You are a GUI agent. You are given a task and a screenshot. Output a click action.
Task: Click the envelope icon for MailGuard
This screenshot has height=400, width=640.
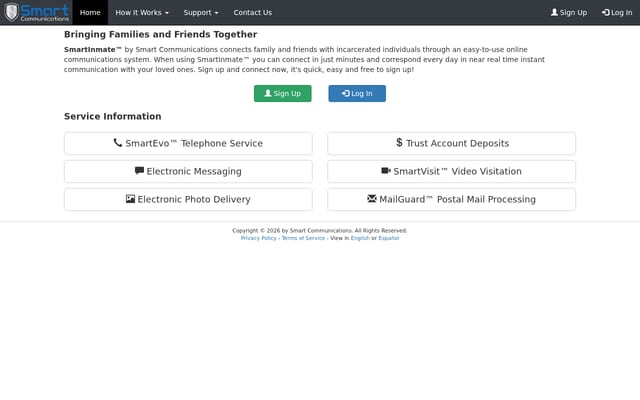pyautogui.click(x=372, y=198)
